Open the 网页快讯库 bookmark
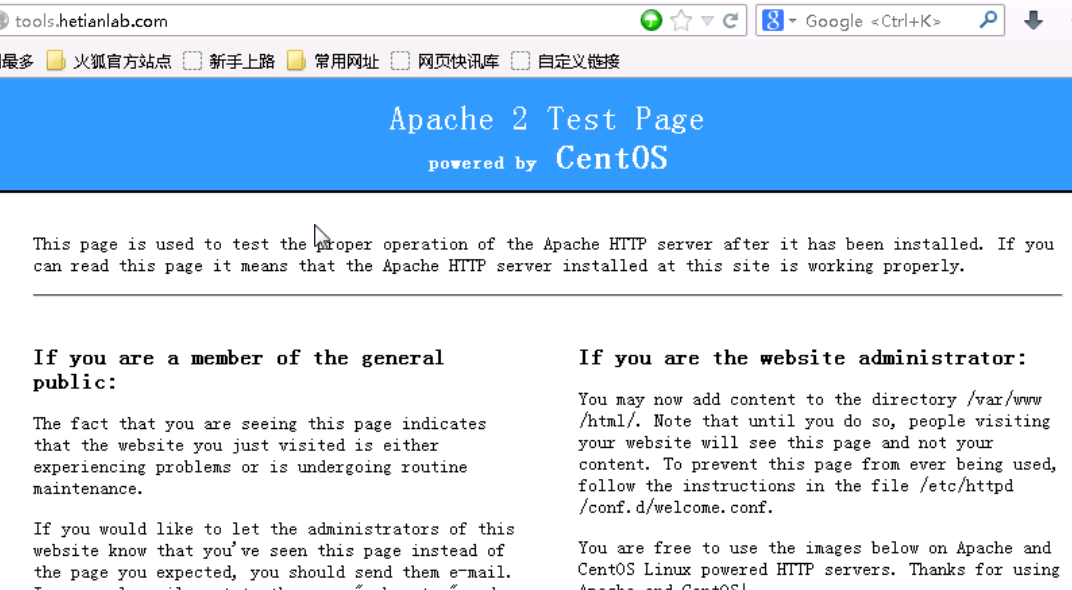This screenshot has height=590, width=1072. pyautogui.click(x=445, y=62)
